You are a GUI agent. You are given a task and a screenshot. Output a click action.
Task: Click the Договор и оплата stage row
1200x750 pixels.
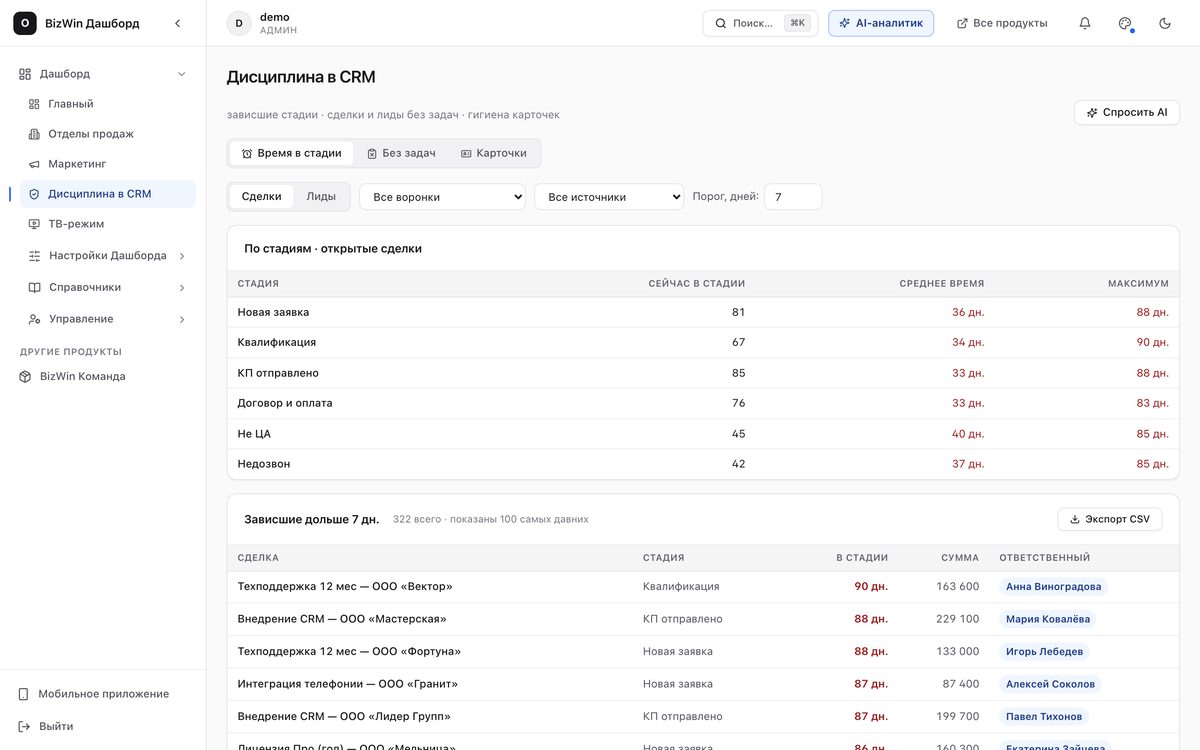click(703, 403)
